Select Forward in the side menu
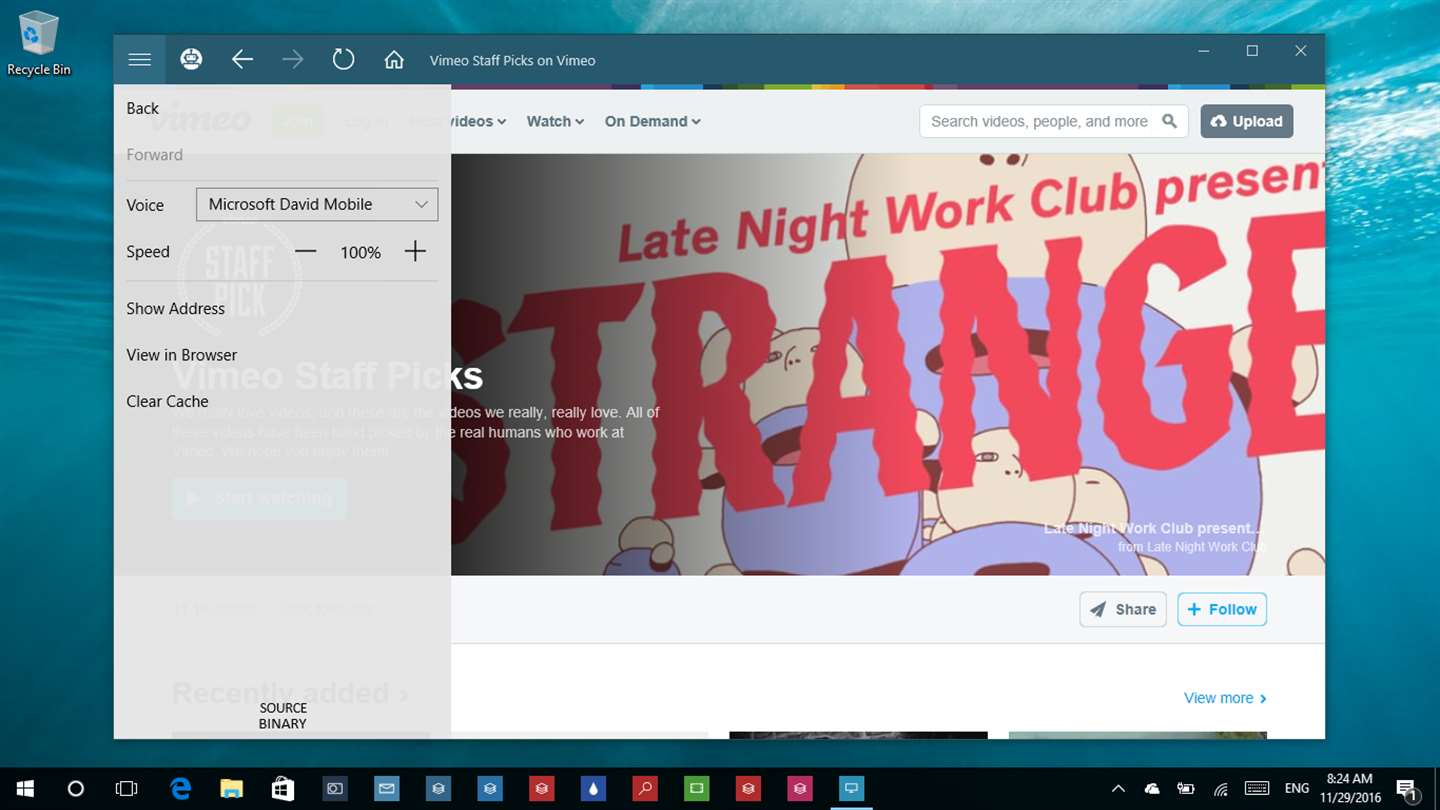The width and height of the screenshot is (1440, 810). (x=154, y=155)
